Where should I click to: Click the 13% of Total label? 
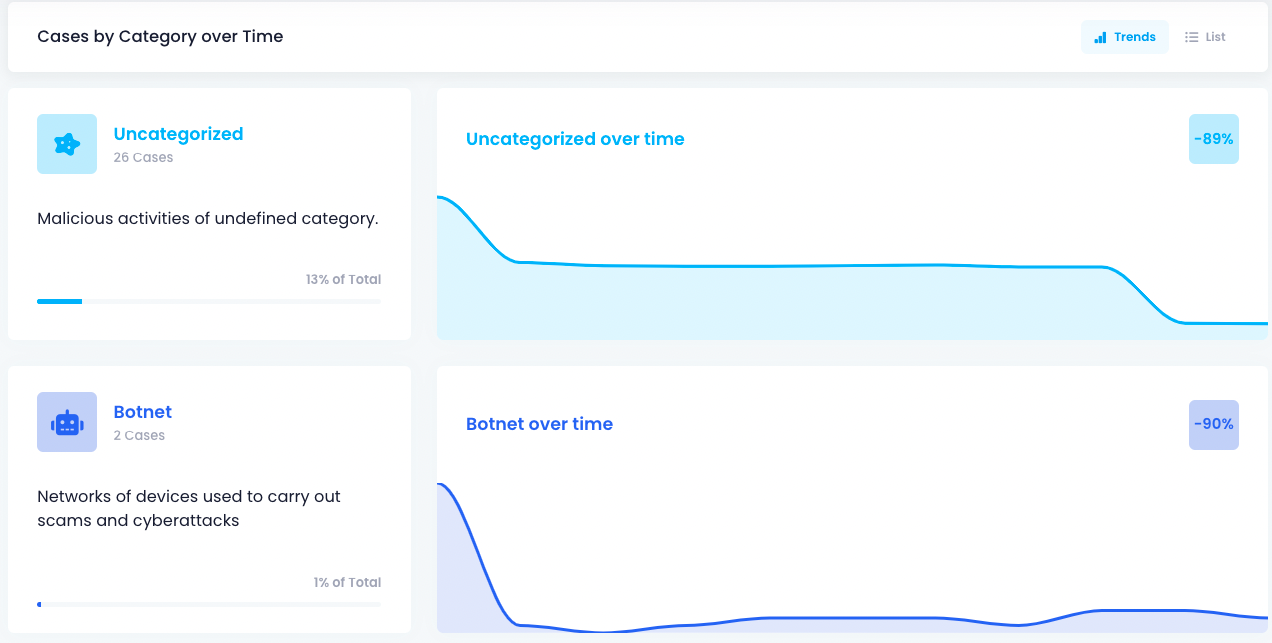pyautogui.click(x=343, y=279)
